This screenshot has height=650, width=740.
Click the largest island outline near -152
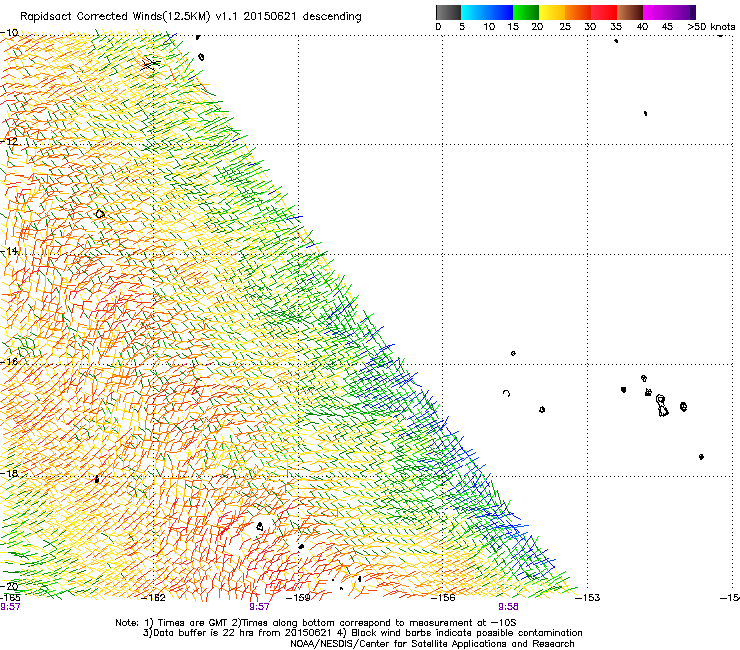[x=662, y=406]
